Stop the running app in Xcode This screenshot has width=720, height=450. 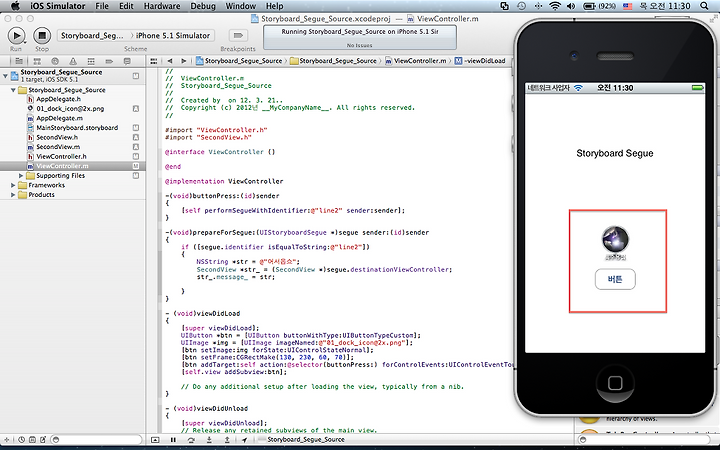42,35
